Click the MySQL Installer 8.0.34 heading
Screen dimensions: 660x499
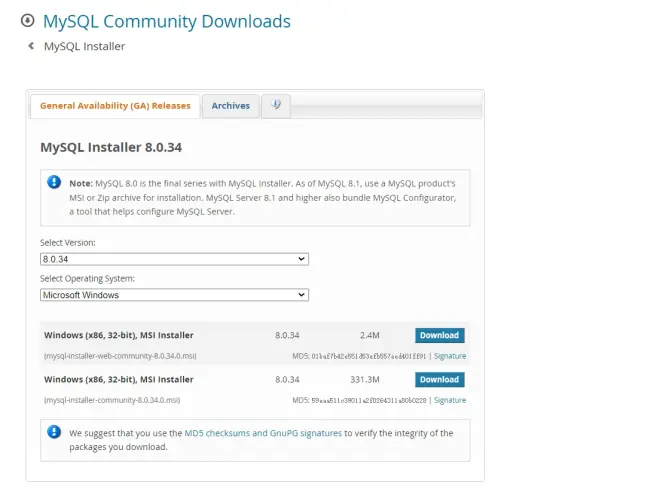pyautogui.click(x=111, y=147)
